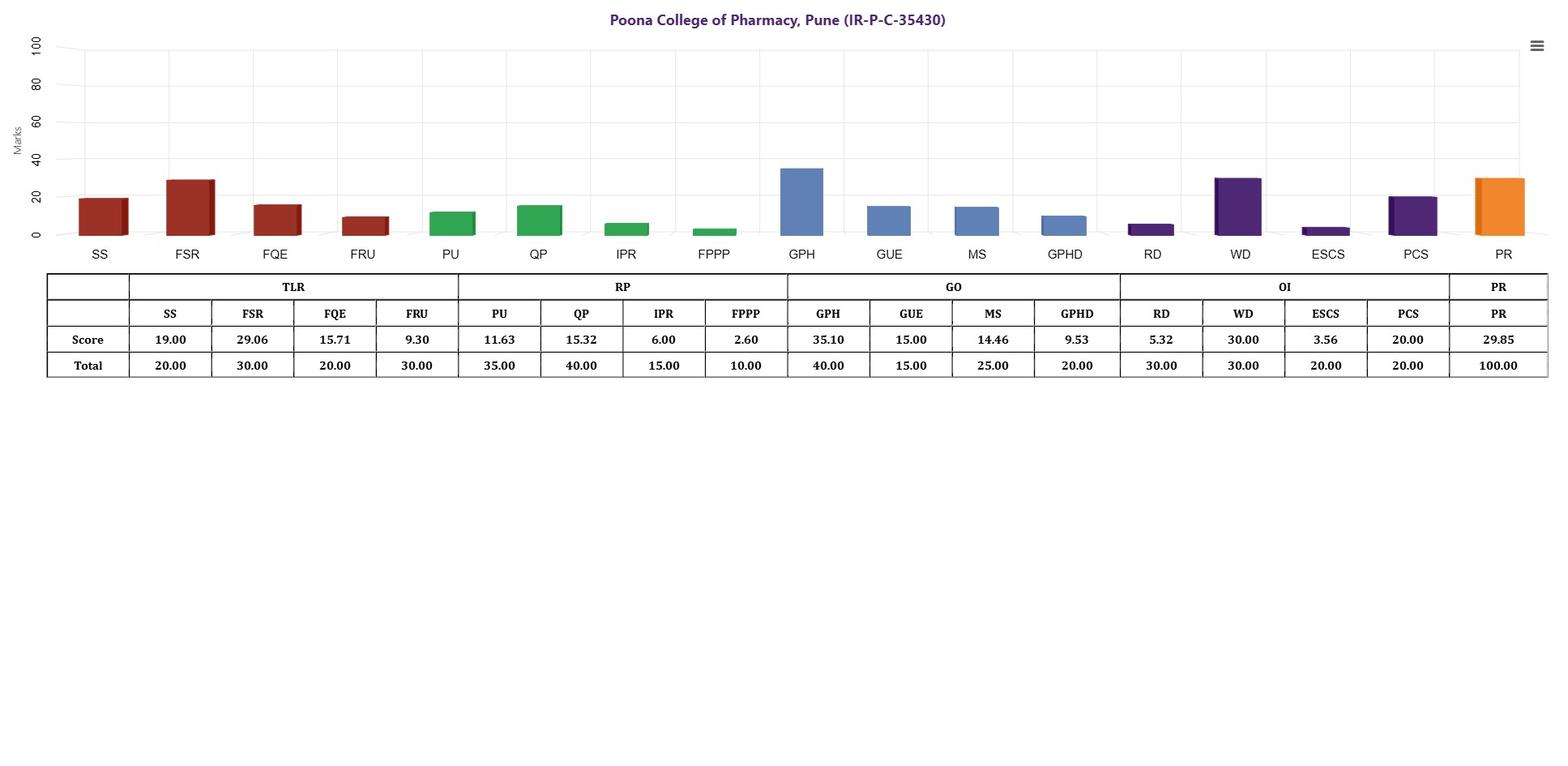This screenshot has height=766, width=1568.
Task: Click the SS bar in the chart
Action: pyautogui.click(x=103, y=216)
